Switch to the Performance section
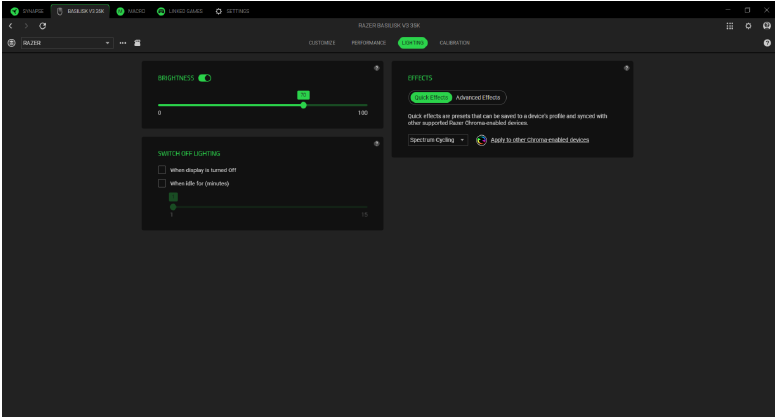This screenshot has height=417, width=775. [x=369, y=43]
